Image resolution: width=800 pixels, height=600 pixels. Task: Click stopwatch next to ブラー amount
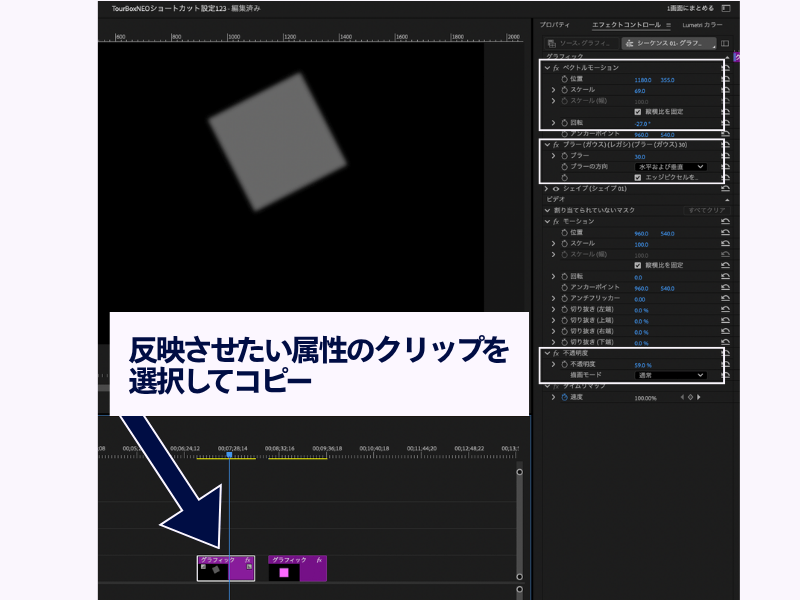tap(564, 156)
